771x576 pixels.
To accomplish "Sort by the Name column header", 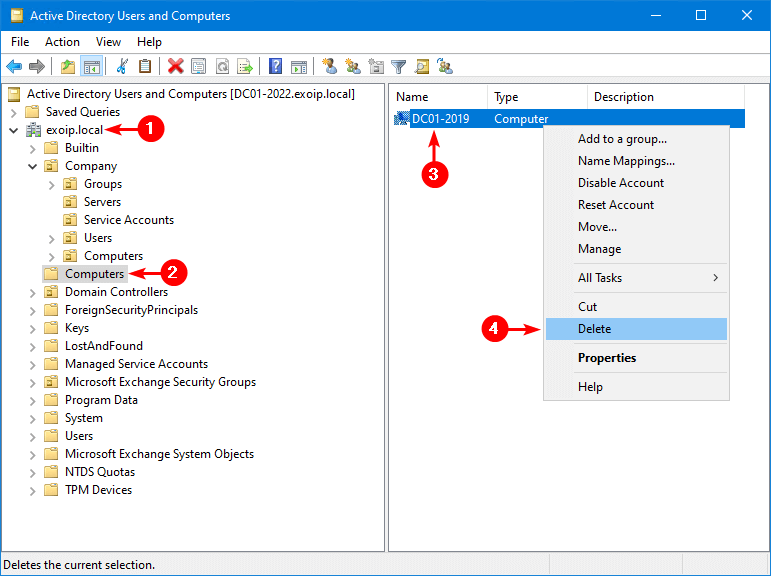I will click(439, 97).
